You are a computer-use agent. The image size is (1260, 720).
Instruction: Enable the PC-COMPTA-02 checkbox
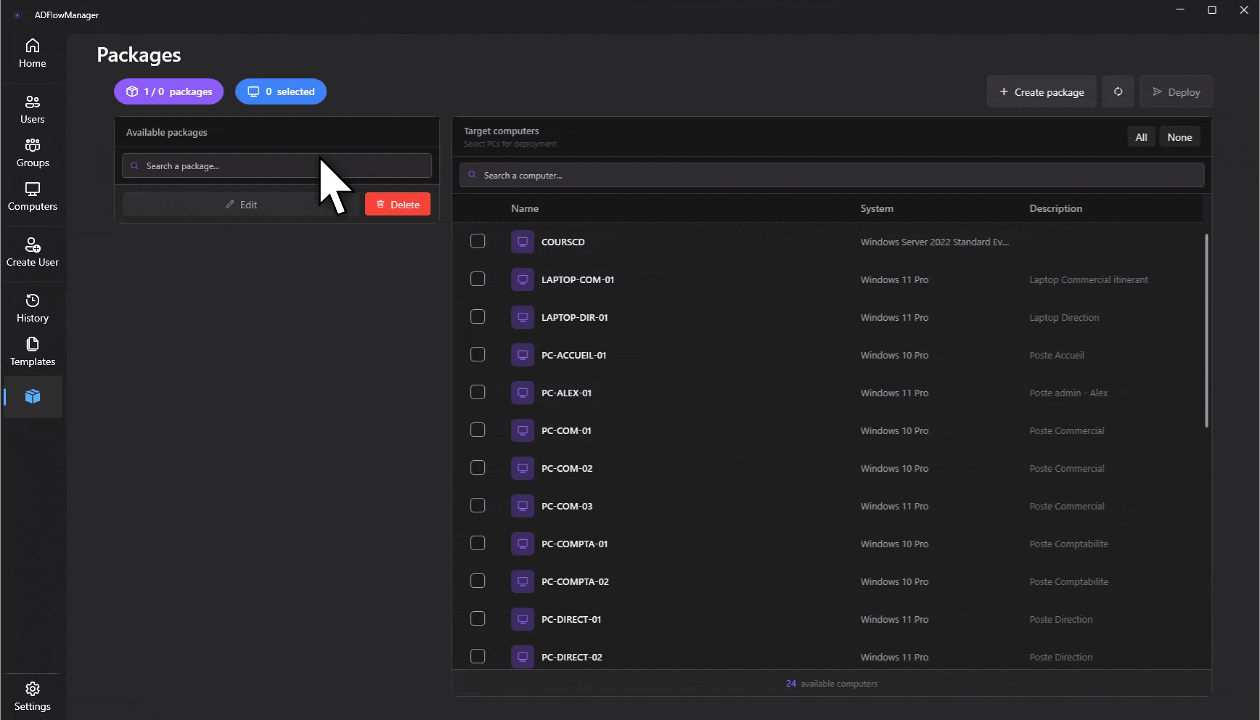477,580
